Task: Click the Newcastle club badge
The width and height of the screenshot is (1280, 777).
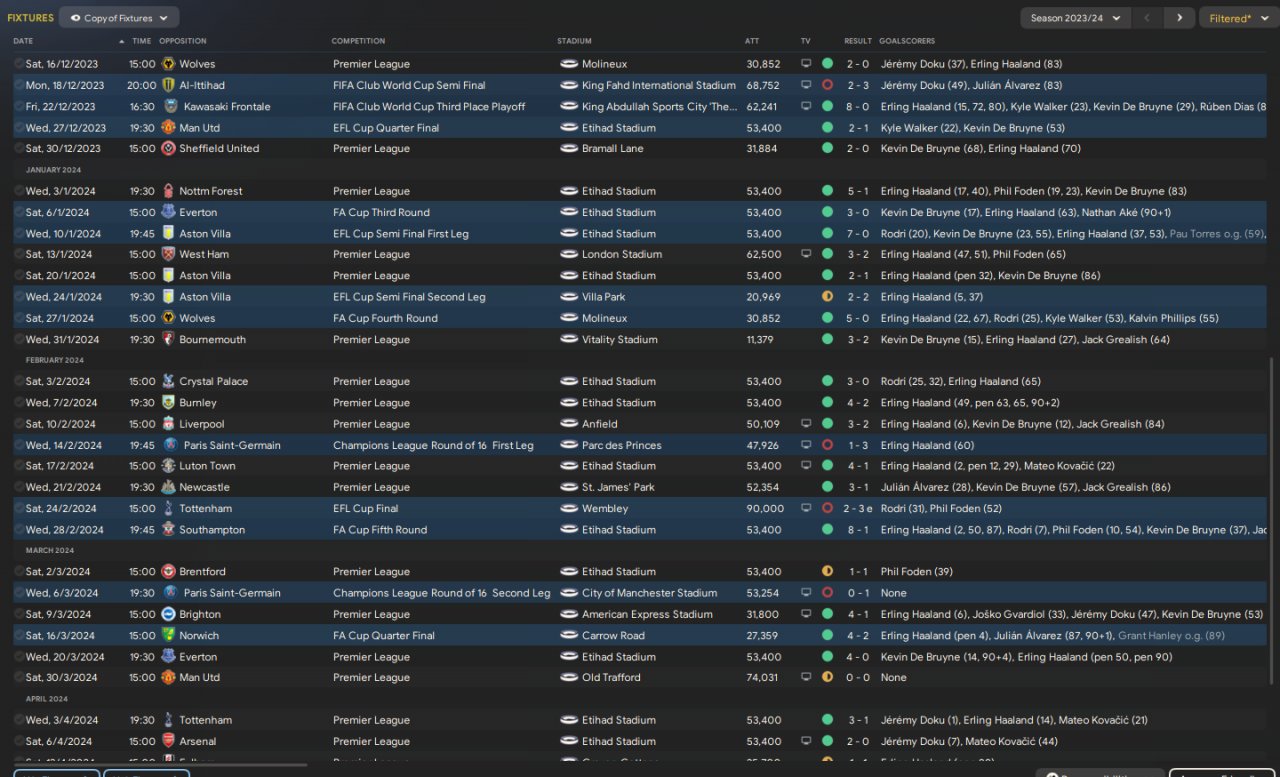Action: coord(168,487)
